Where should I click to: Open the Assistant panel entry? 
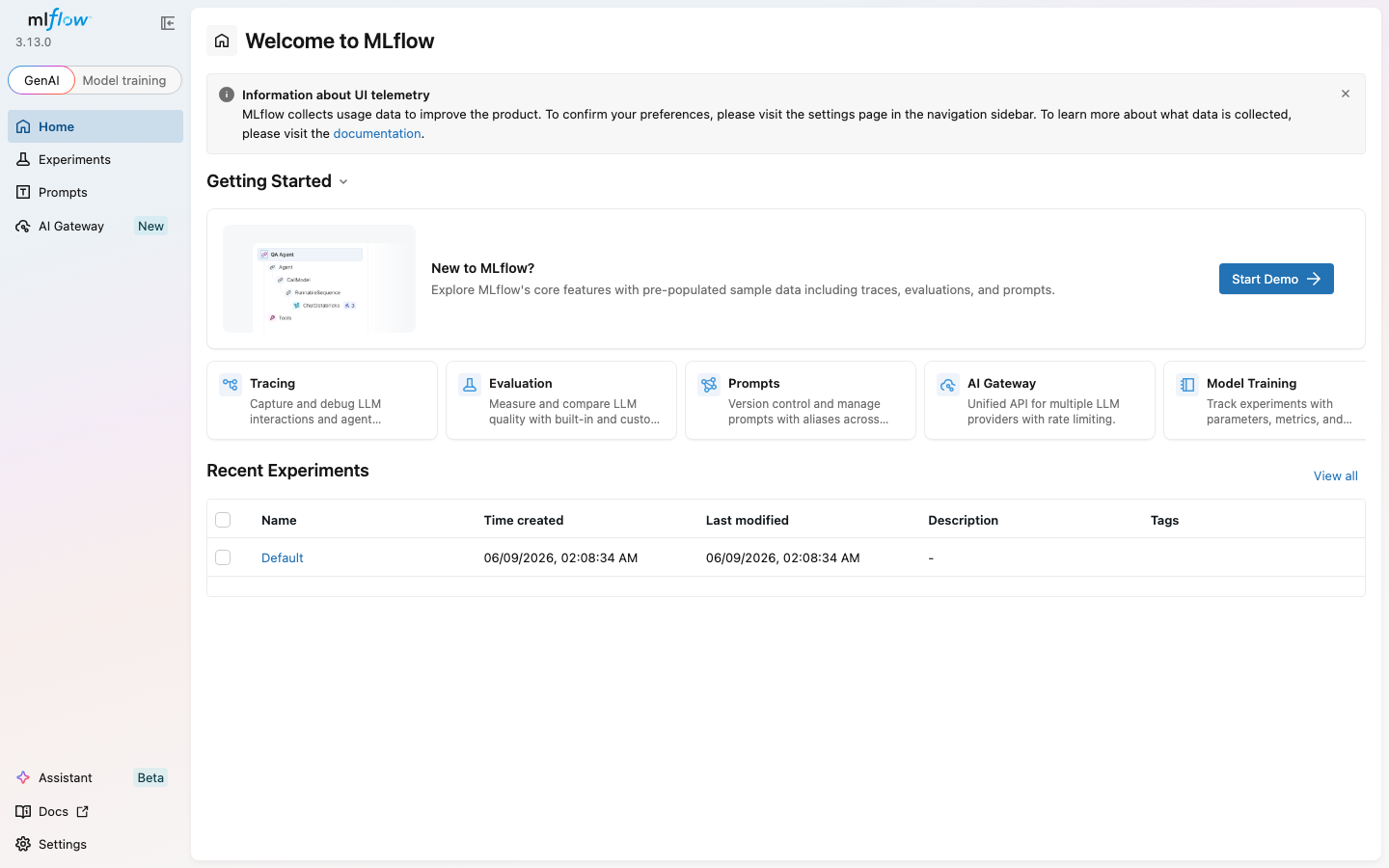point(95,777)
